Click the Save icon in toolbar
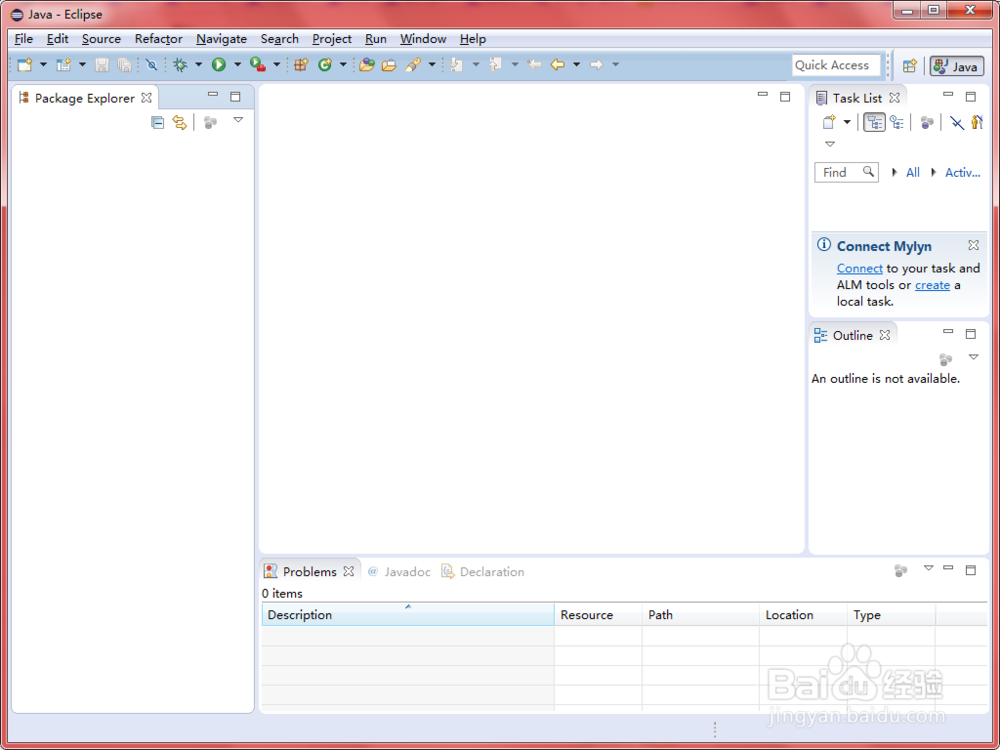Viewport: 1000px width, 750px height. [x=102, y=64]
